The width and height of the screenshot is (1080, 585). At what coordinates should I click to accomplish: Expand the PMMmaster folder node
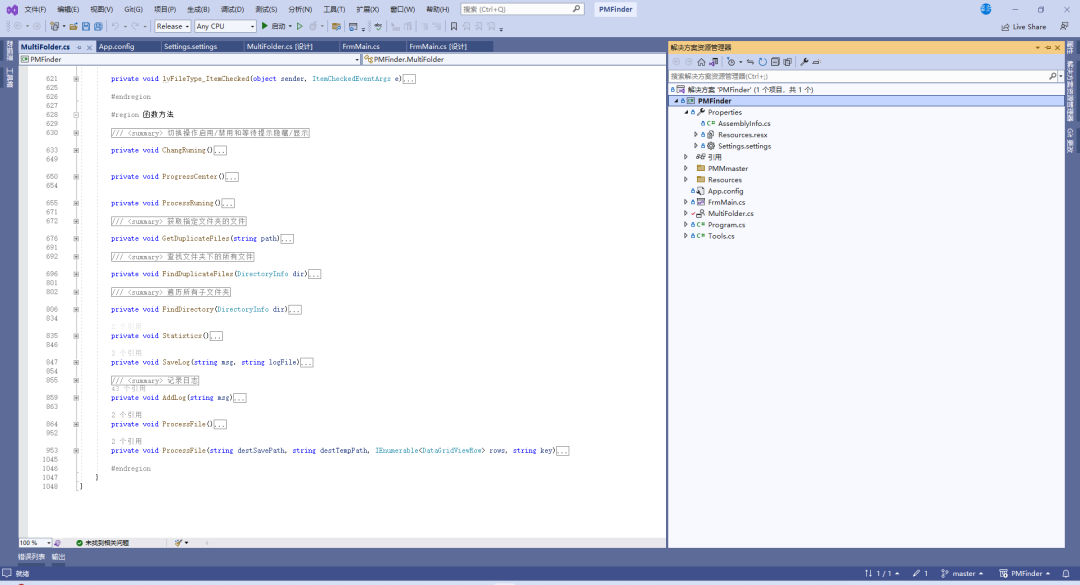coord(686,169)
